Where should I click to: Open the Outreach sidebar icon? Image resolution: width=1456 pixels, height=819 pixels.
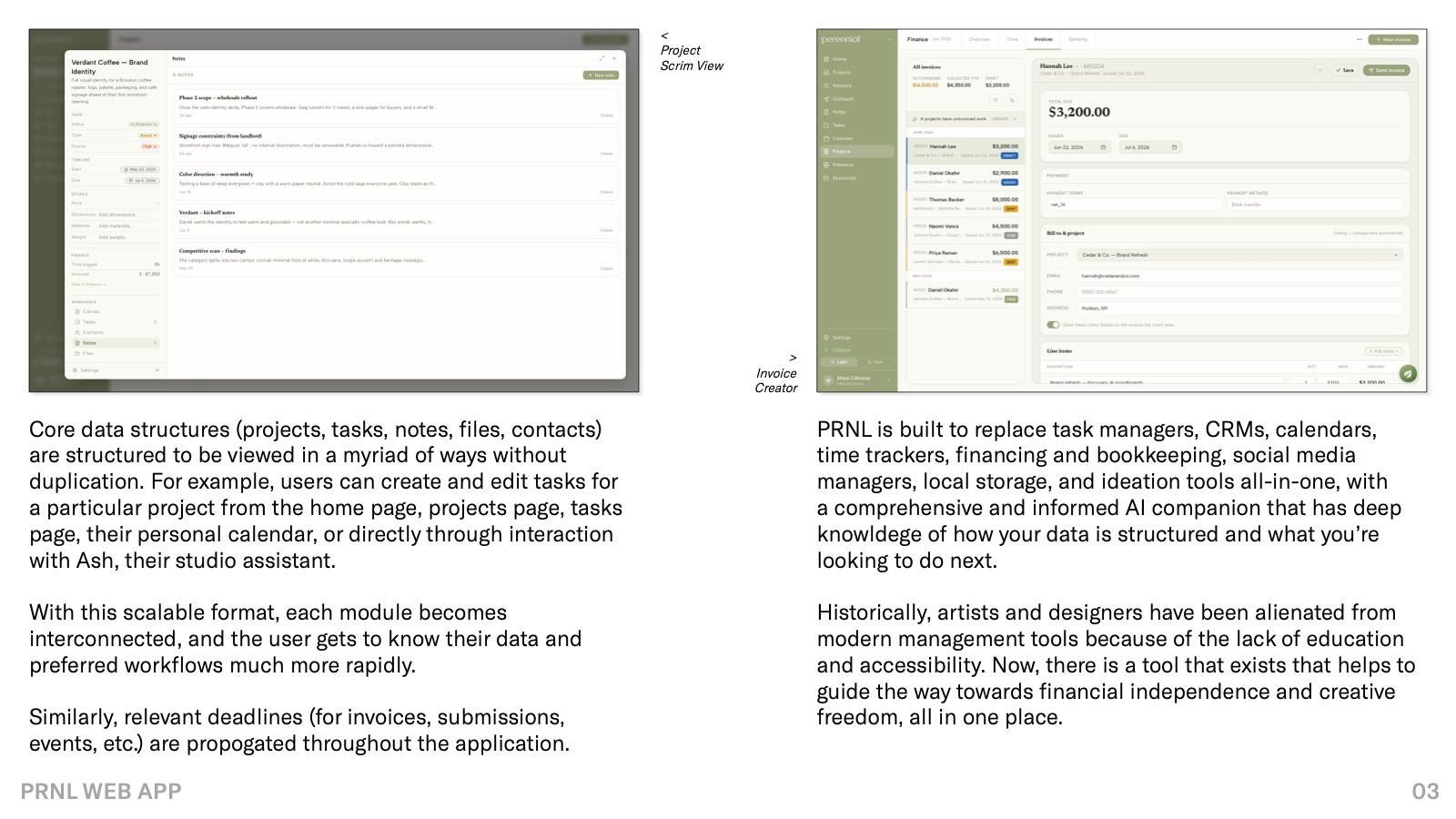pyautogui.click(x=826, y=98)
